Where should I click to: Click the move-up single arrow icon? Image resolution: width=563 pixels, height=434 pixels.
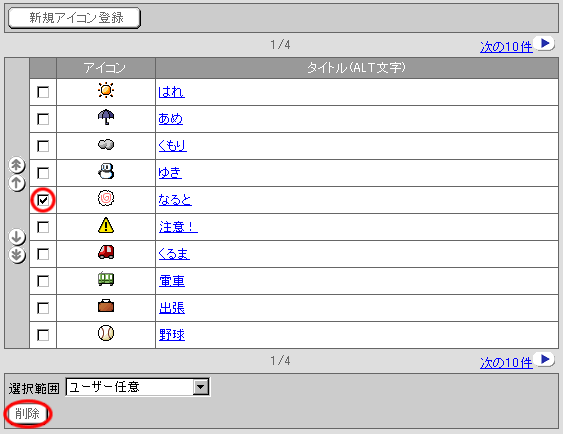click(17, 183)
